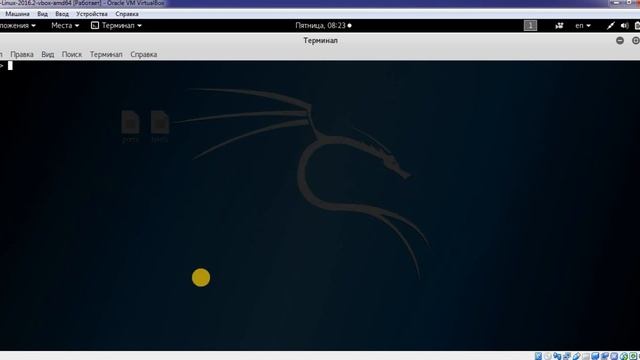Minimize the Терминал window

pyautogui.click(x=620, y=40)
